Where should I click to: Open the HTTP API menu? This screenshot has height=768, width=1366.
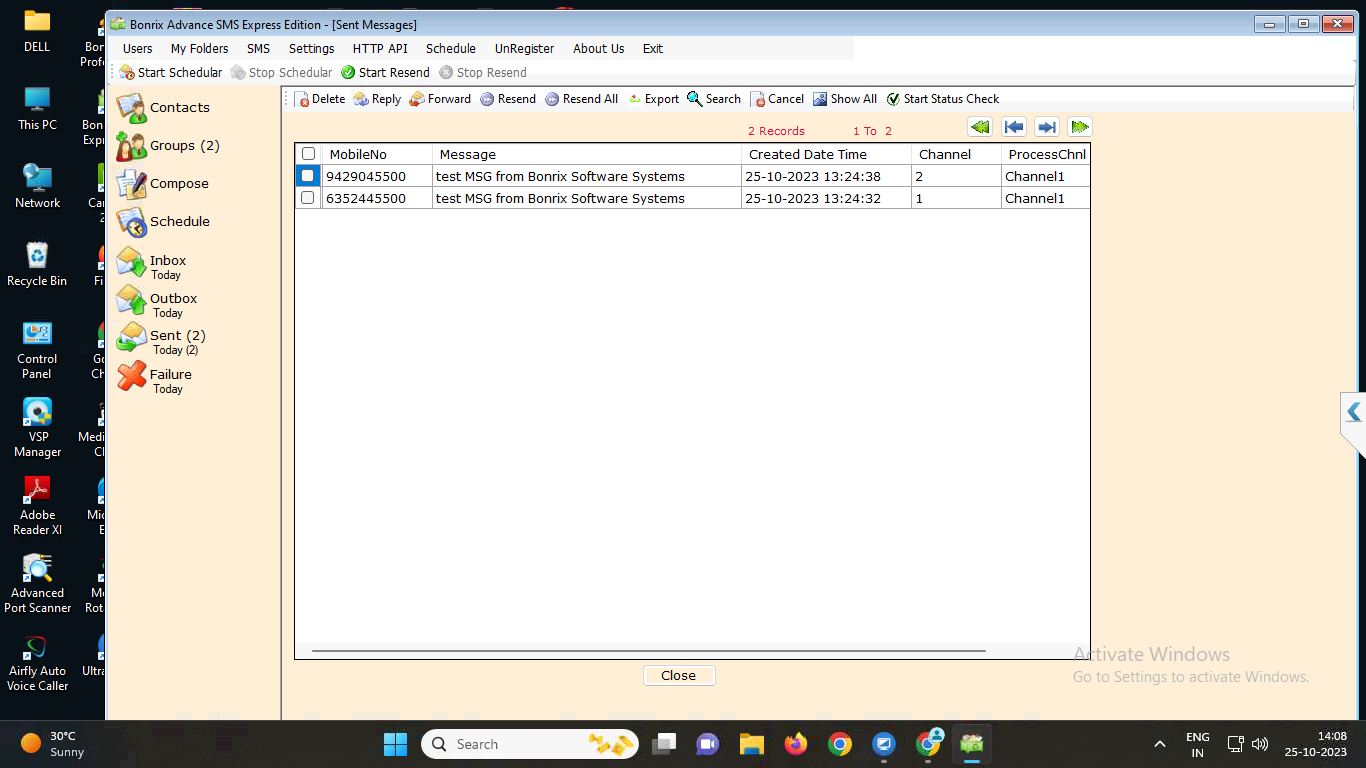(x=380, y=48)
